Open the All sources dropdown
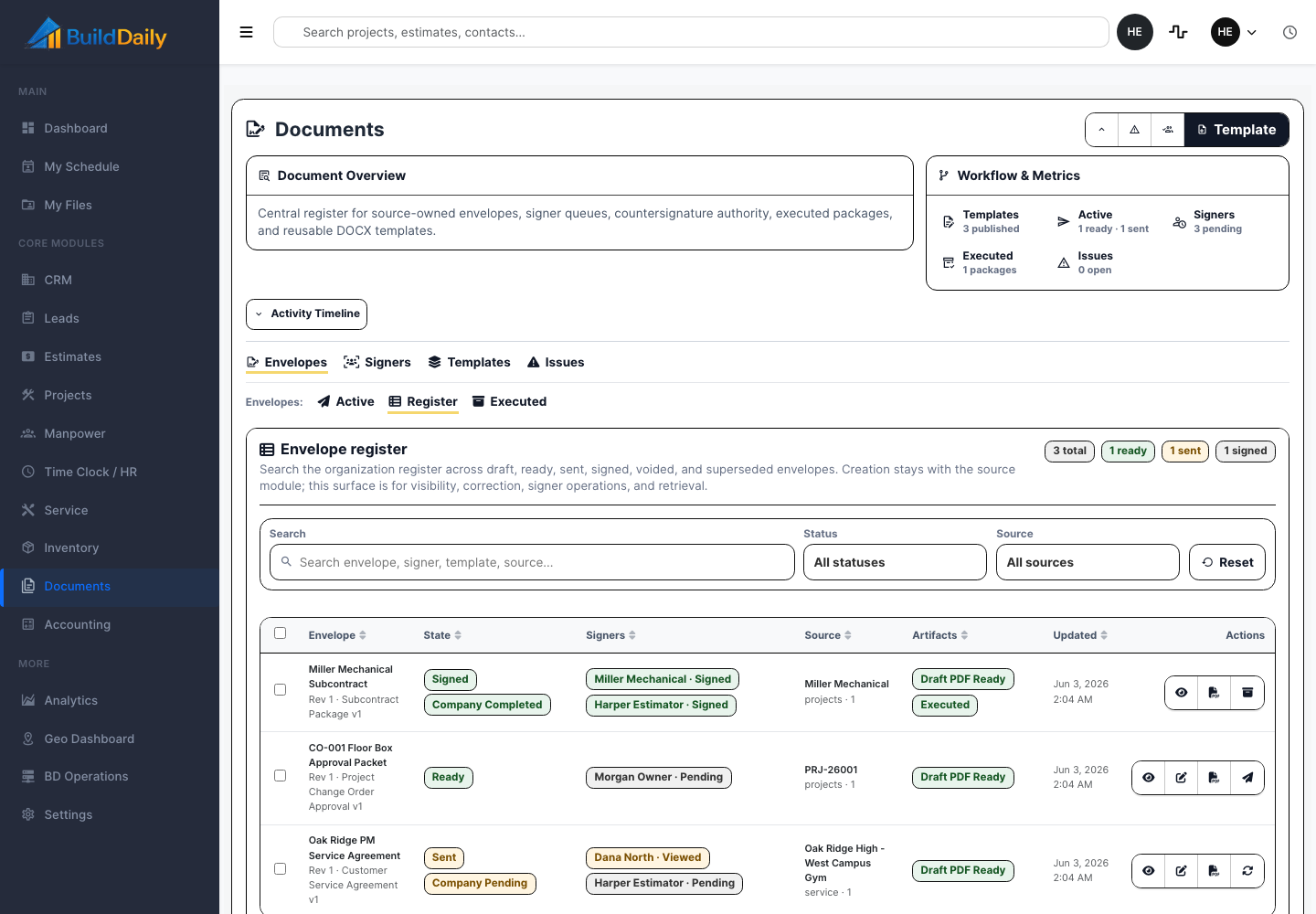The height and width of the screenshot is (914, 1316). [1088, 562]
